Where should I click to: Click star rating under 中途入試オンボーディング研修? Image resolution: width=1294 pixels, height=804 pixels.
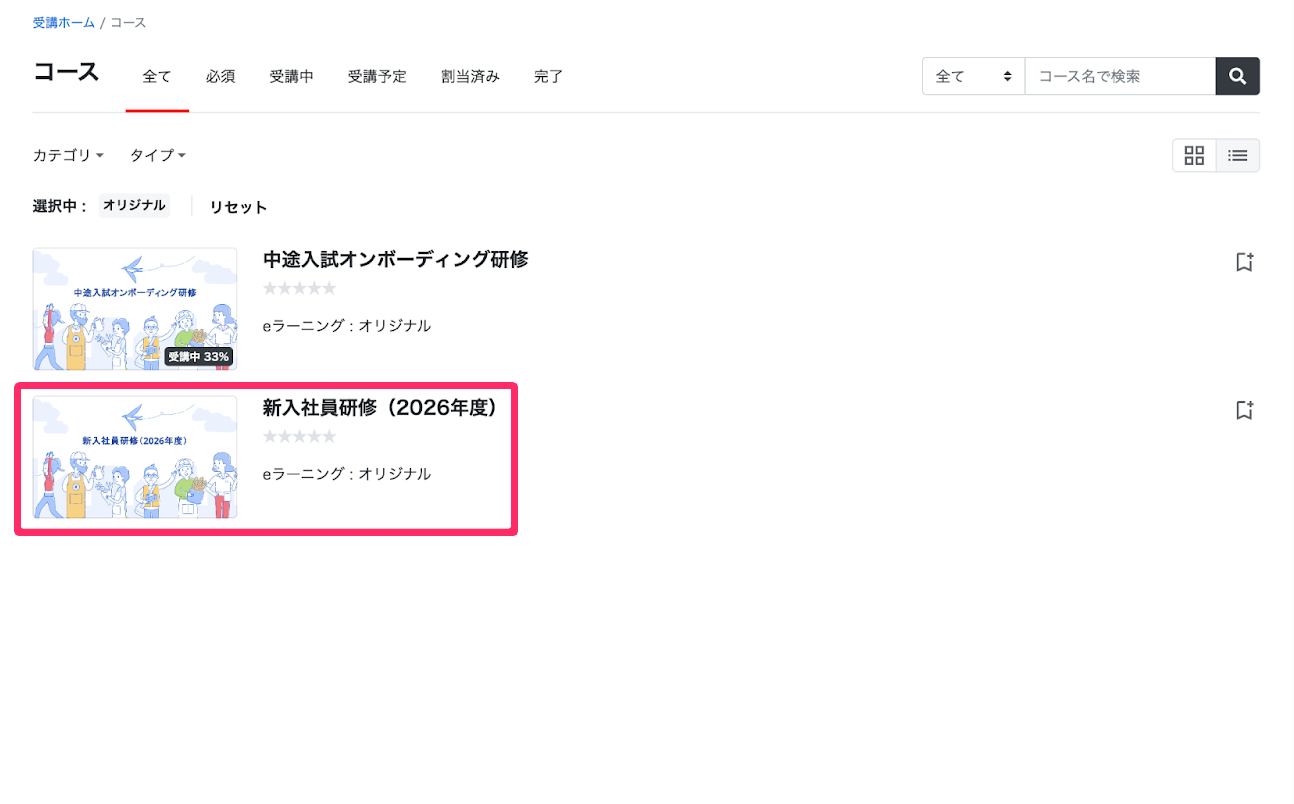point(299,289)
